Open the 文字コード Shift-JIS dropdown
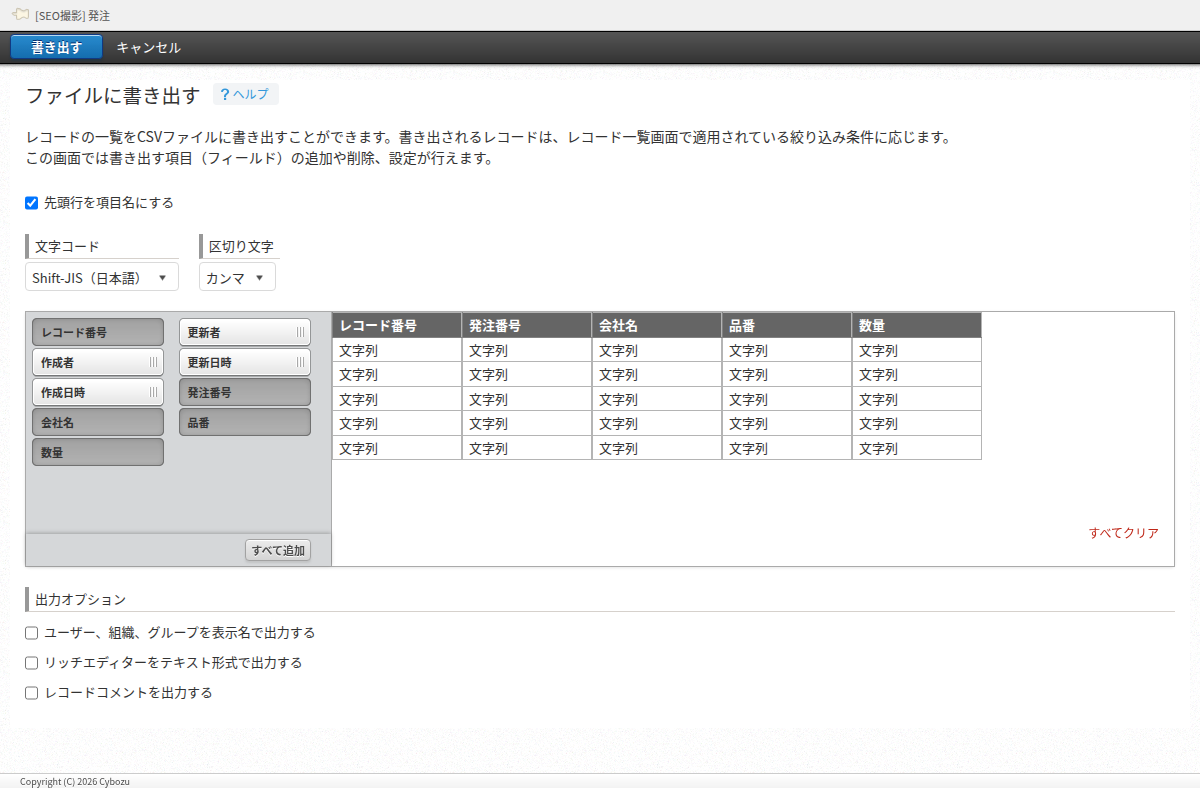Image resolution: width=1200 pixels, height=788 pixels. 102,277
